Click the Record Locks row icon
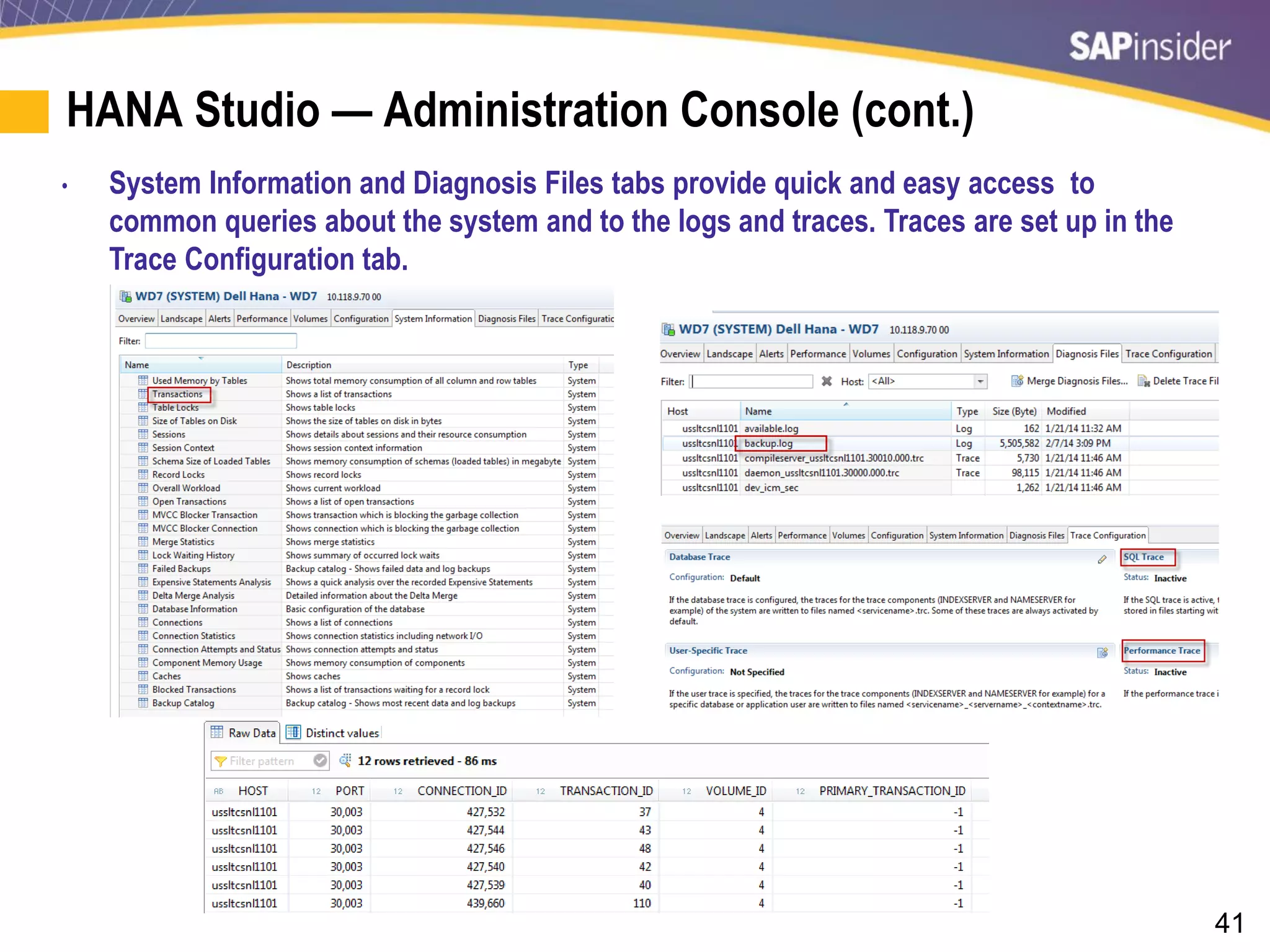 (143, 475)
